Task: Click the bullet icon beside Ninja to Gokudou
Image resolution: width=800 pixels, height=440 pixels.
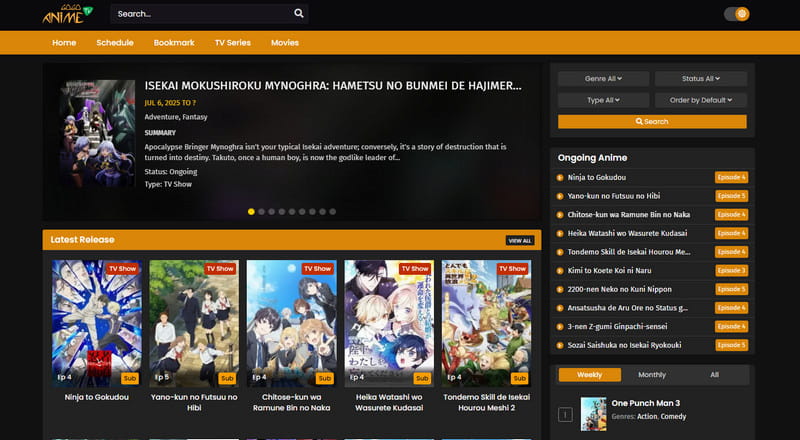Action: 560,178
